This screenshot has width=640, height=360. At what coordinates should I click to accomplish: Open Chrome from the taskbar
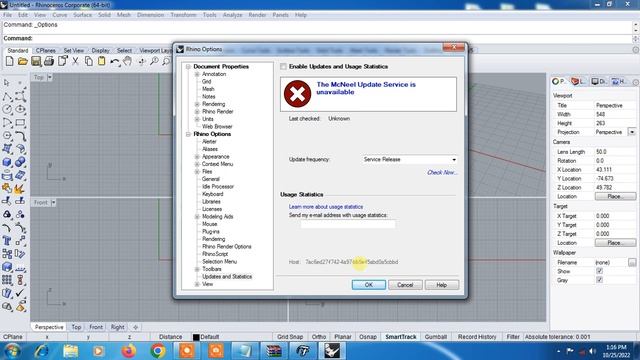tap(158, 351)
